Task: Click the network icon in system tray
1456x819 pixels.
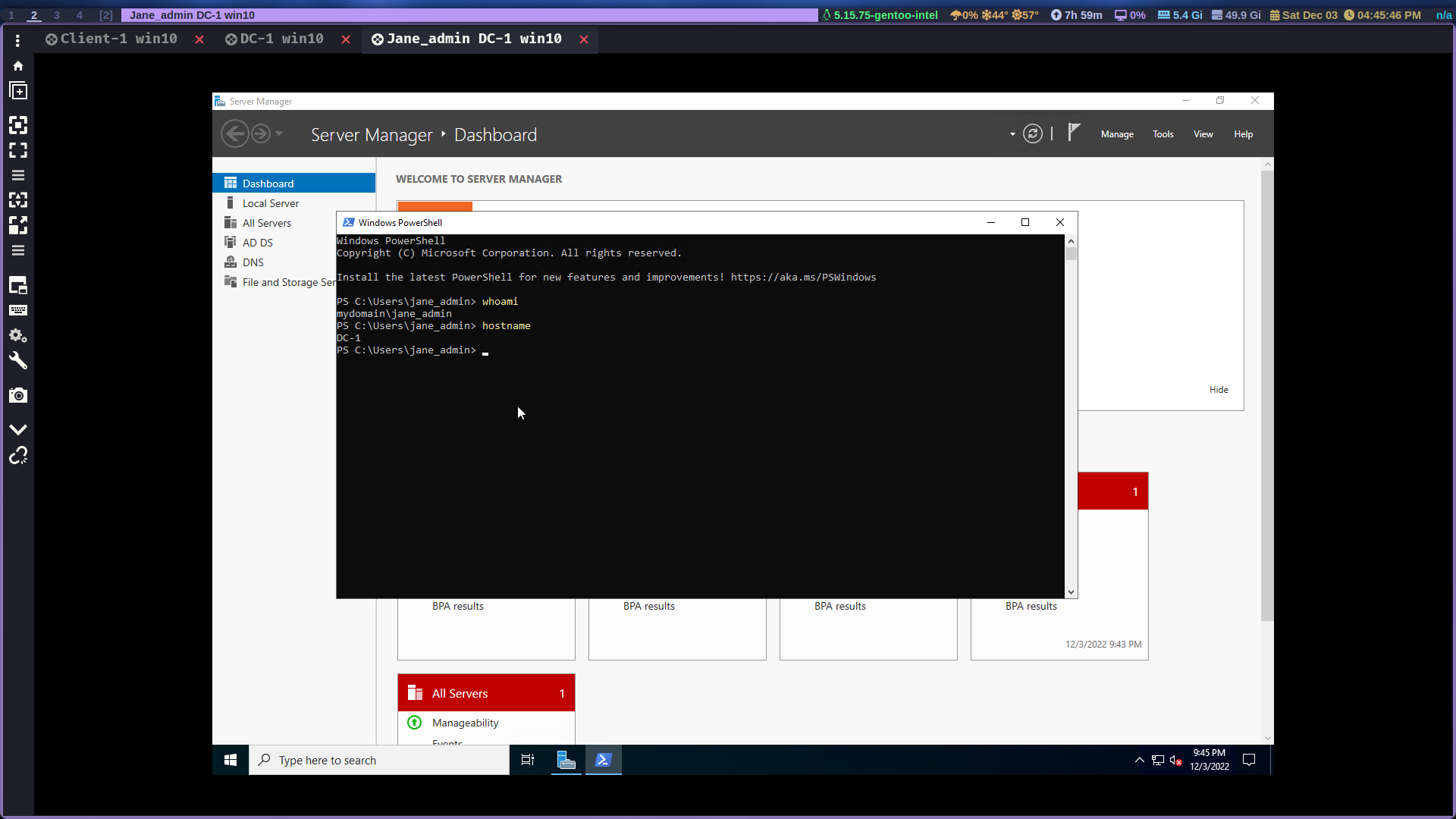Action: coord(1157,760)
